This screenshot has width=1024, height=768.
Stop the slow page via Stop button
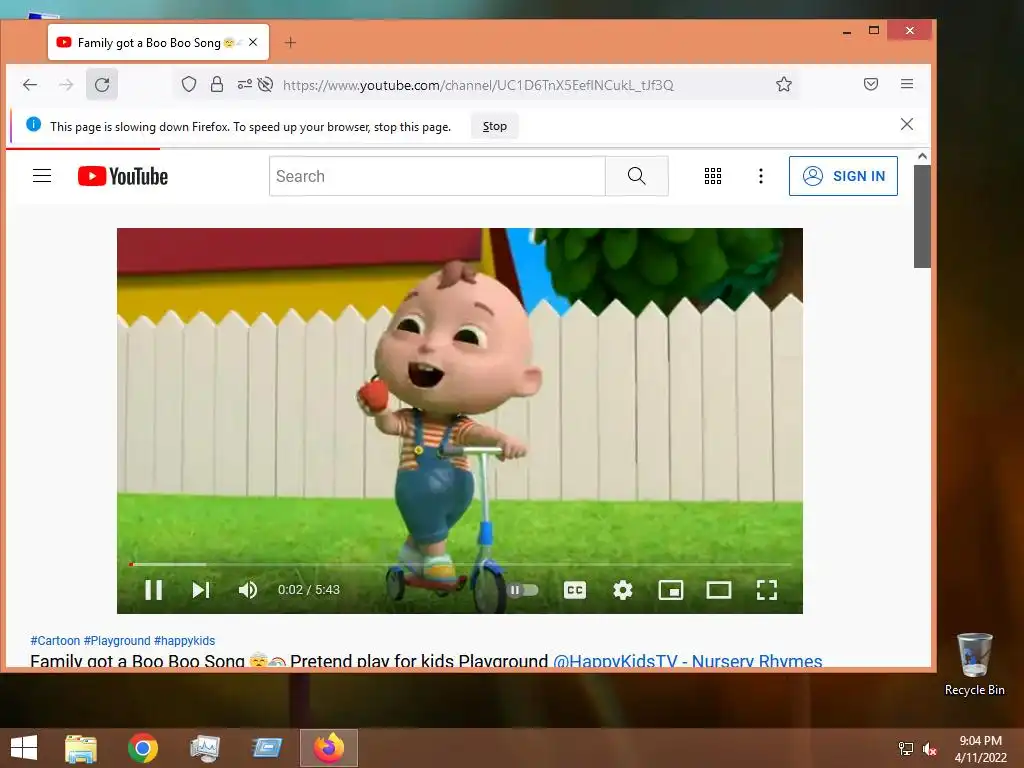[x=494, y=126]
